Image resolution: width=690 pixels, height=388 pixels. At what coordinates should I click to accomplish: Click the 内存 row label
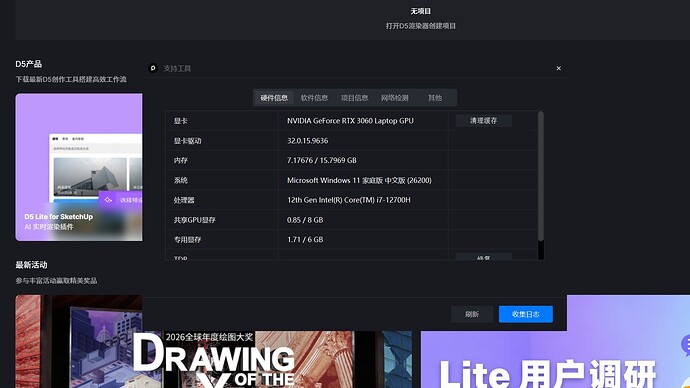[x=180, y=160]
